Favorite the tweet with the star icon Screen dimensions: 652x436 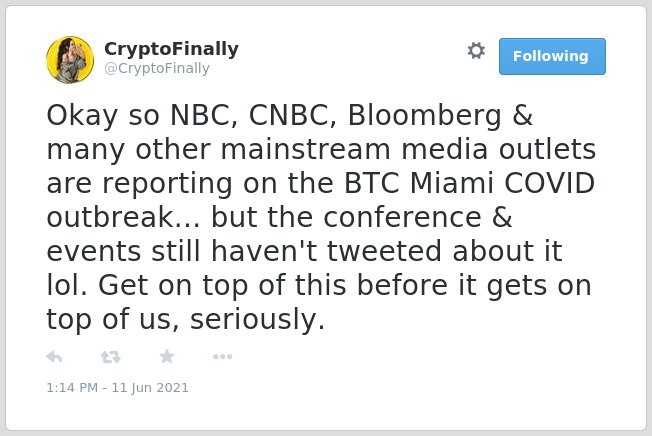tap(167, 356)
